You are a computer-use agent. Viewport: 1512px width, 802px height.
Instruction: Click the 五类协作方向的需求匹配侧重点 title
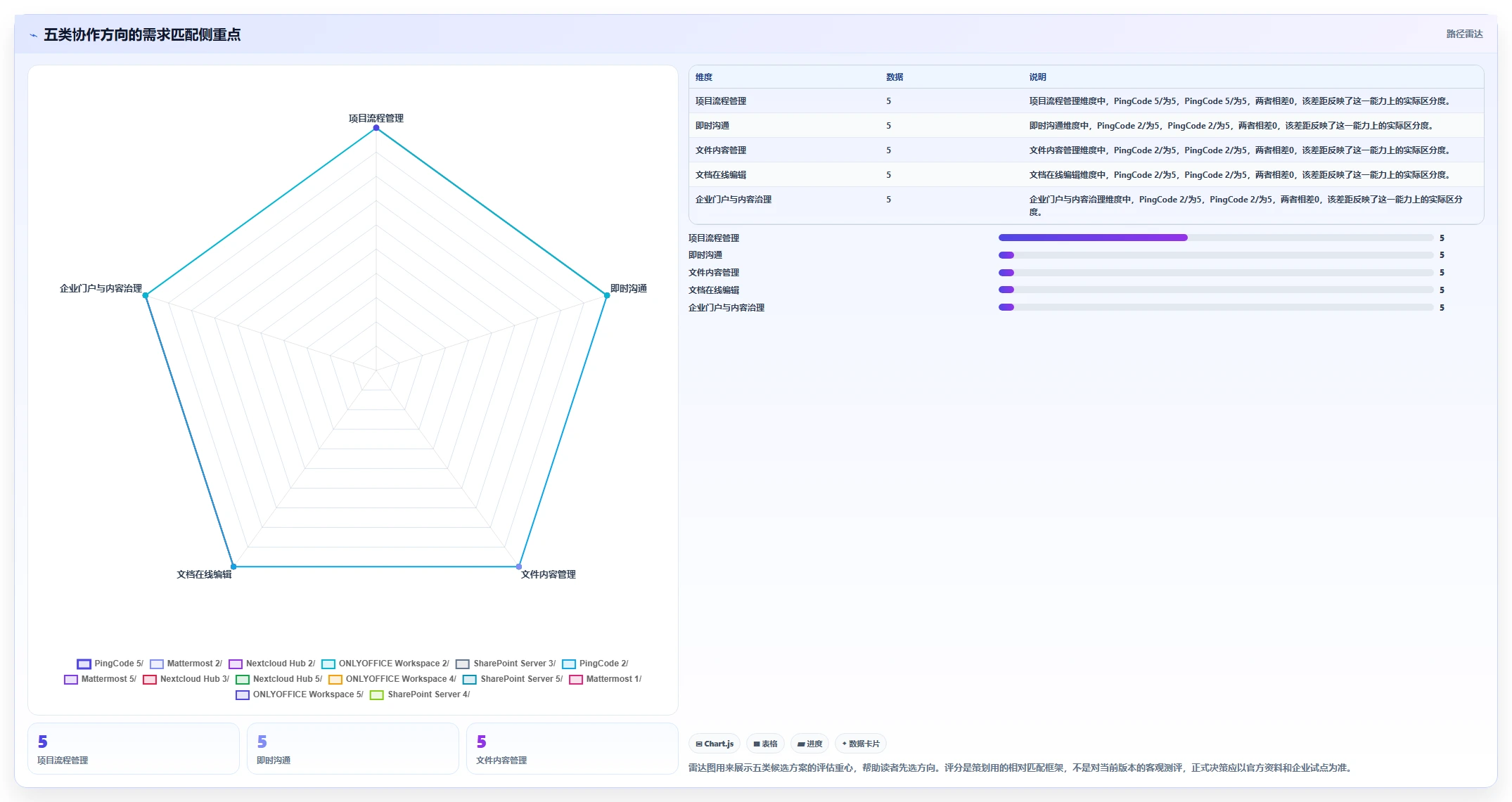142,34
